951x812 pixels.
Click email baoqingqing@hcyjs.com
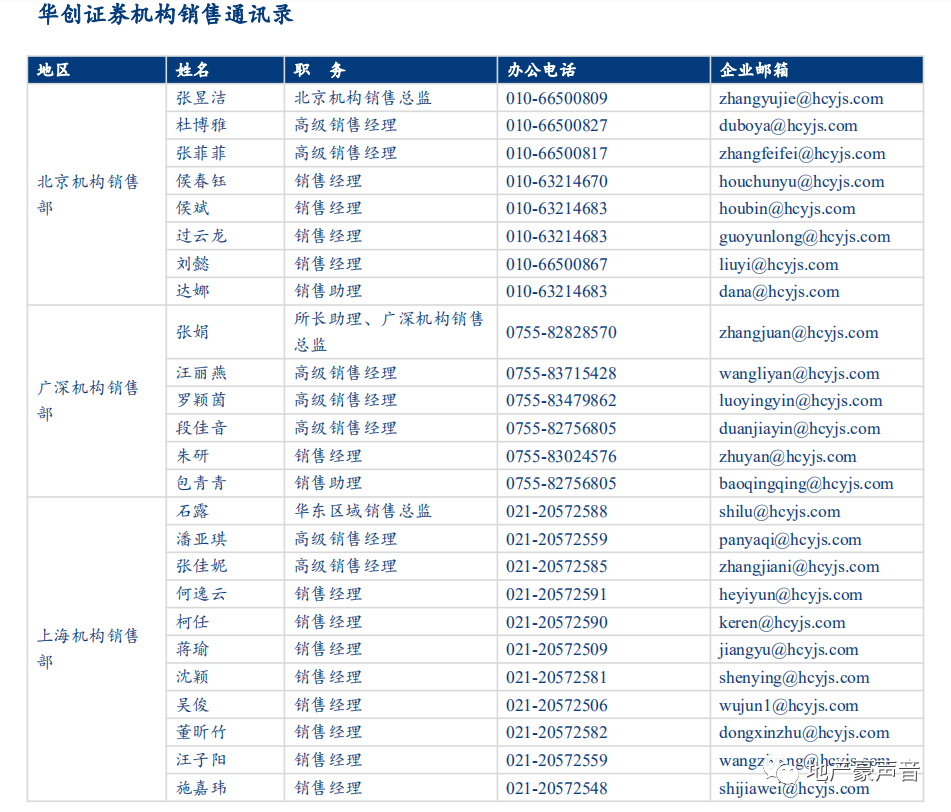coord(807,485)
